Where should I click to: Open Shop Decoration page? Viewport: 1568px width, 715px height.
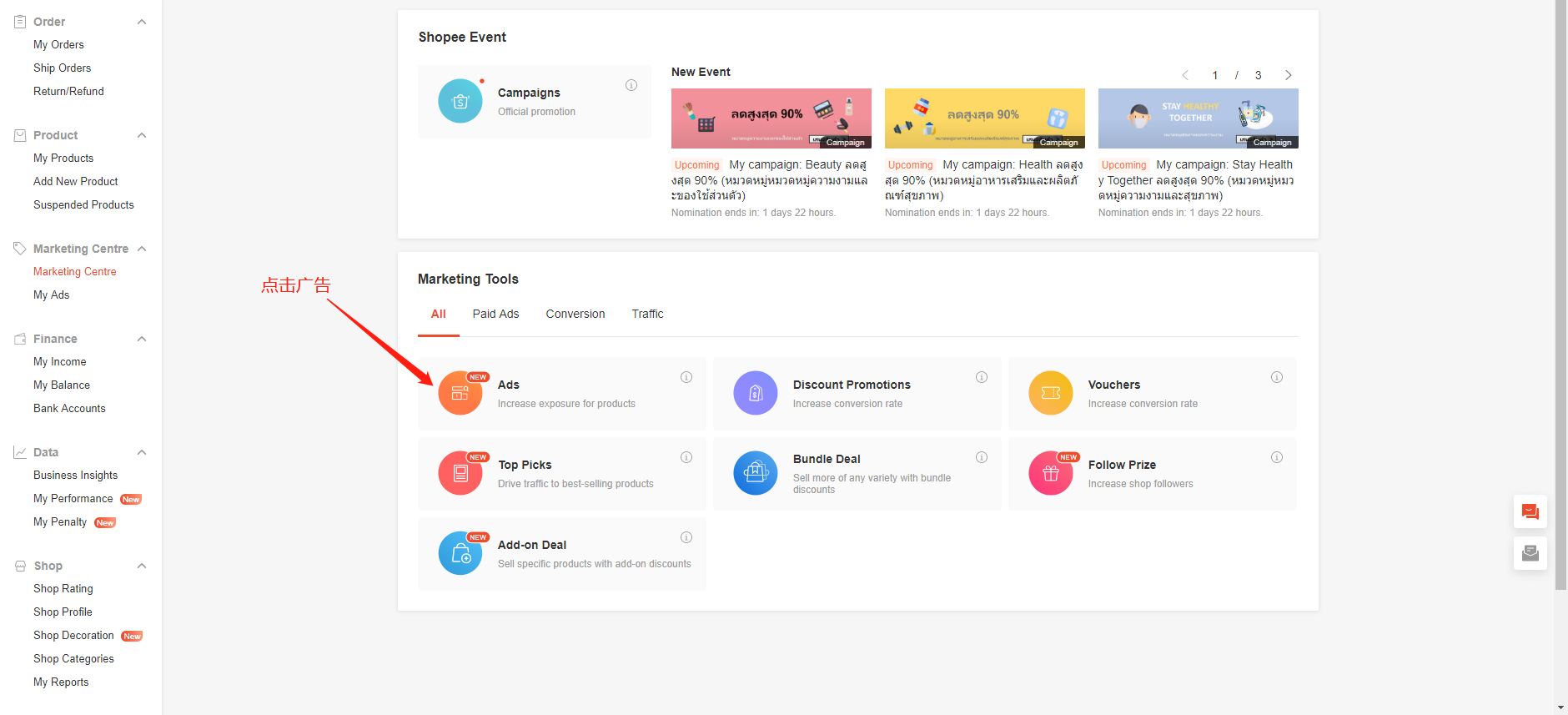coord(73,636)
